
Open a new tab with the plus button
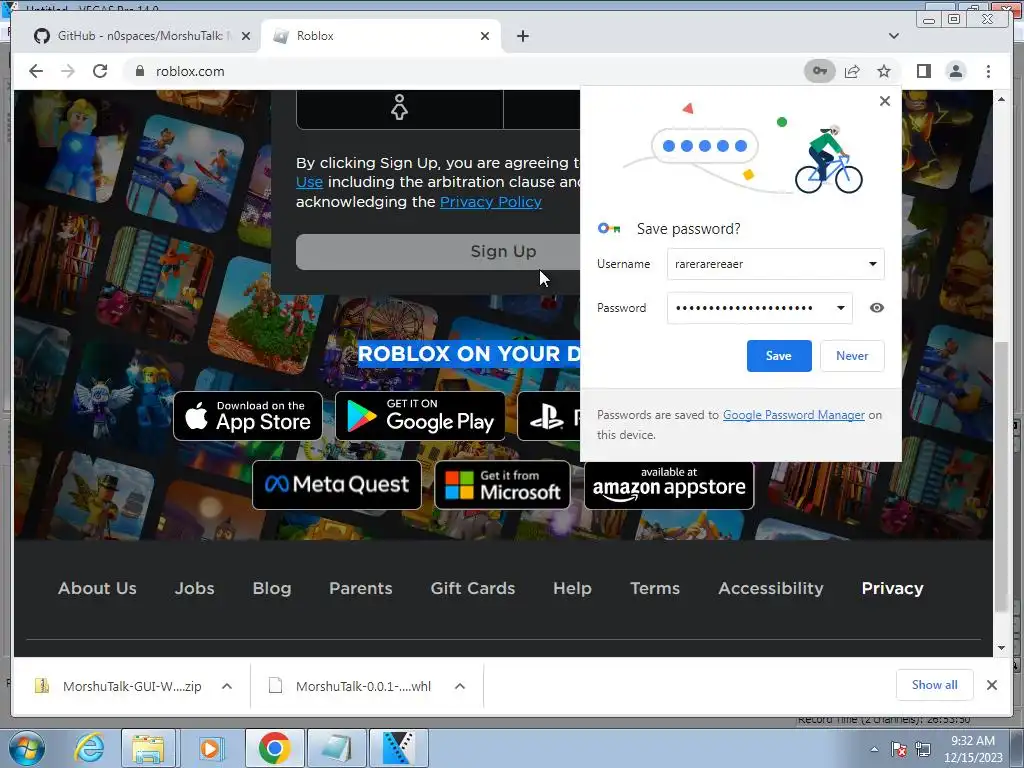coord(522,36)
